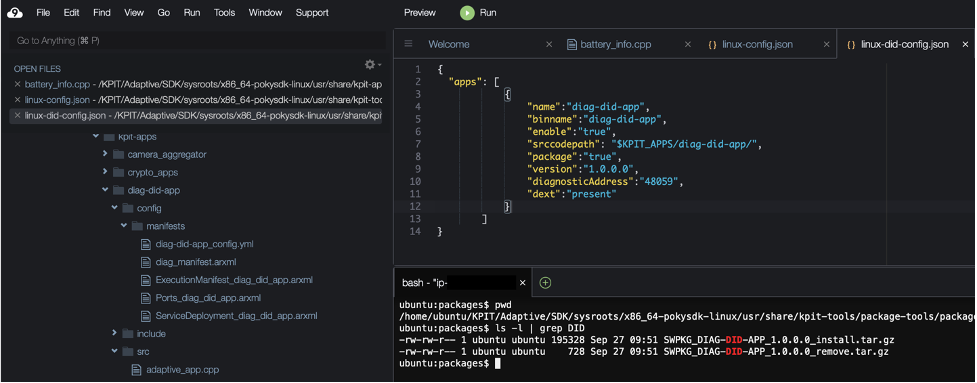
Task: Open diag_manifest.arxml file
Action: (x=196, y=262)
